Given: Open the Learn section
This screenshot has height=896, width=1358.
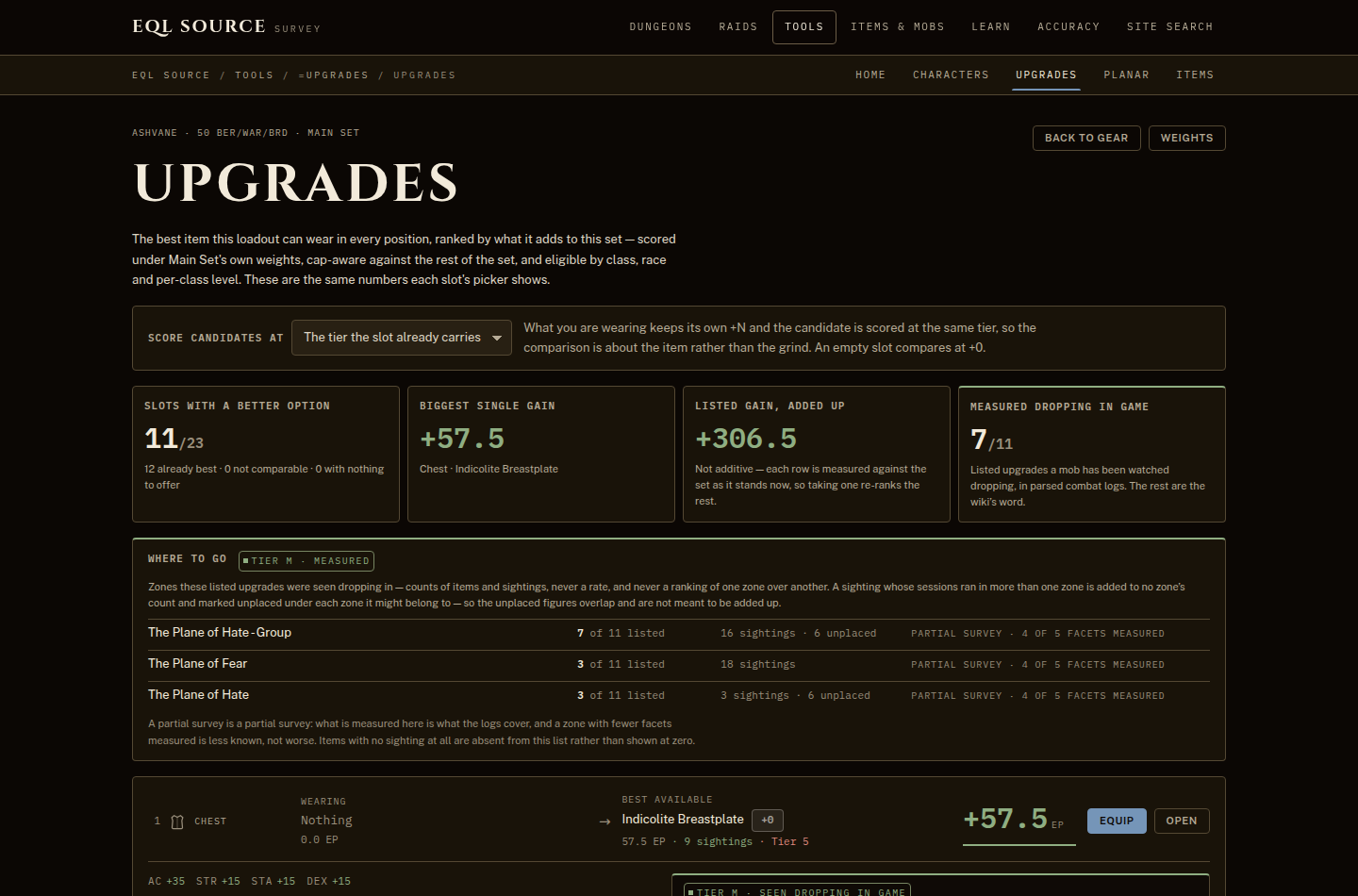Looking at the screenshot, I should (991, 27).
